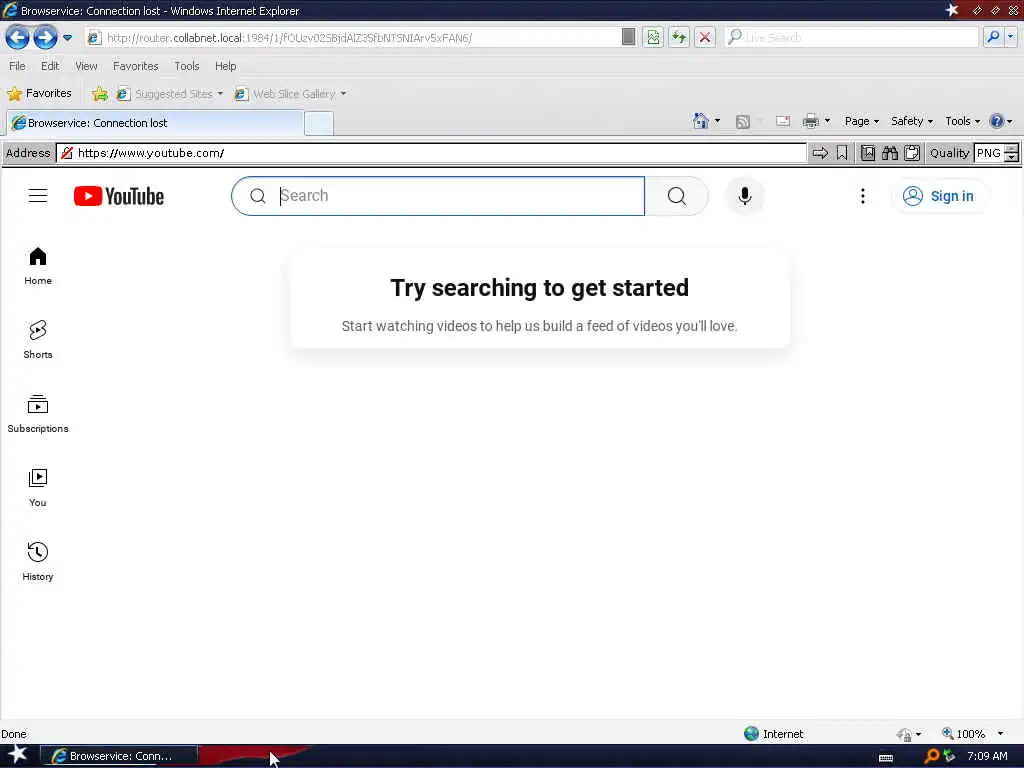Click the green Refresh arrows icon

tap(679, 37)
